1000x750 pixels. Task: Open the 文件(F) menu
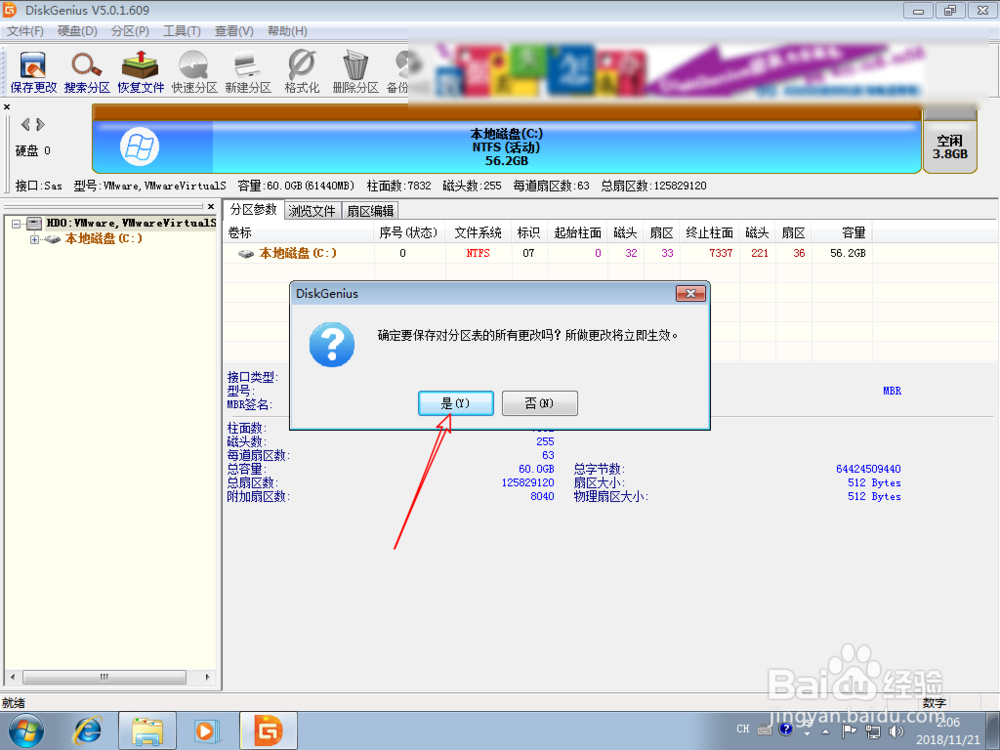[x=26, y=31]
